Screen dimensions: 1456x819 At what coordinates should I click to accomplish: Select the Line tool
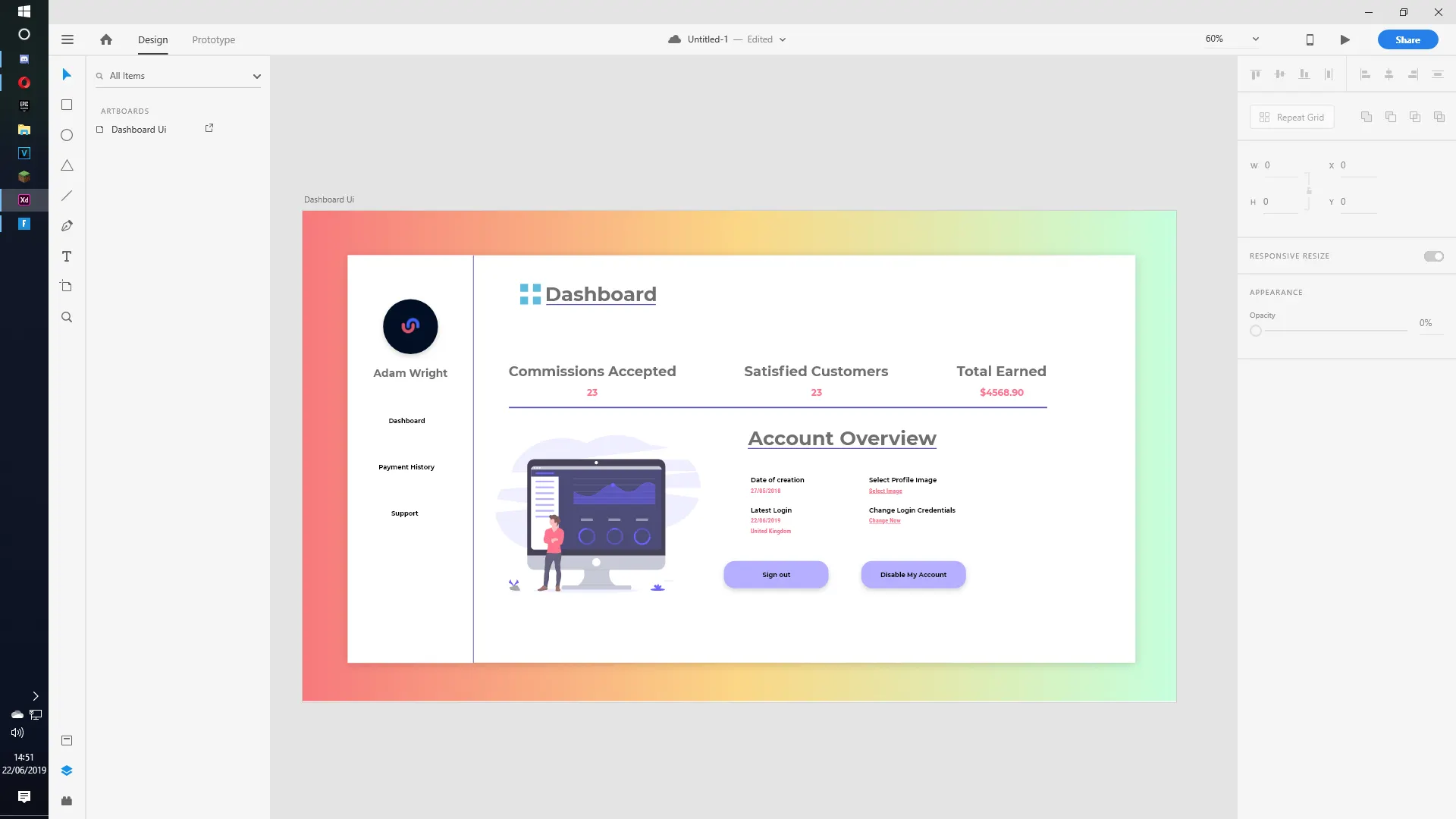(x=67, y=196)
